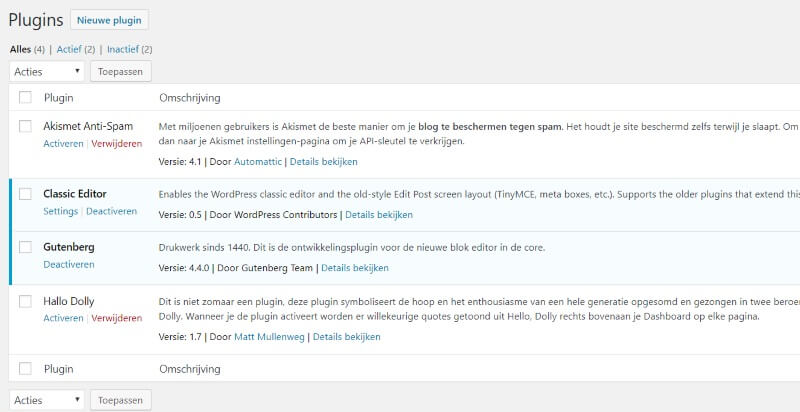Delete Hallo Dolly via Verwijderen link

pos(117,318)
